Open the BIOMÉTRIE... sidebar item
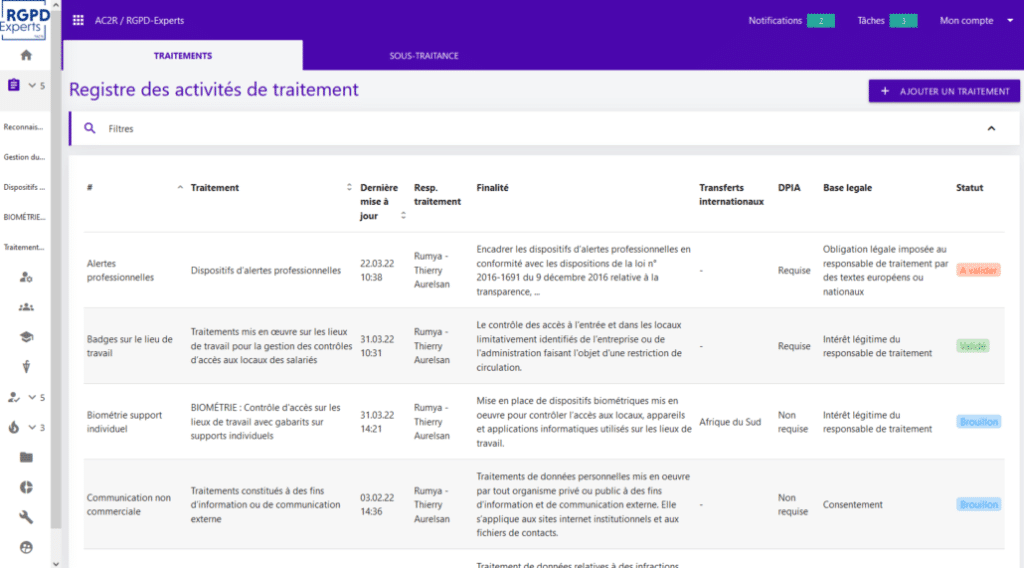The height and width of the screenshot is (568, 1024). [x=24, y=217]
